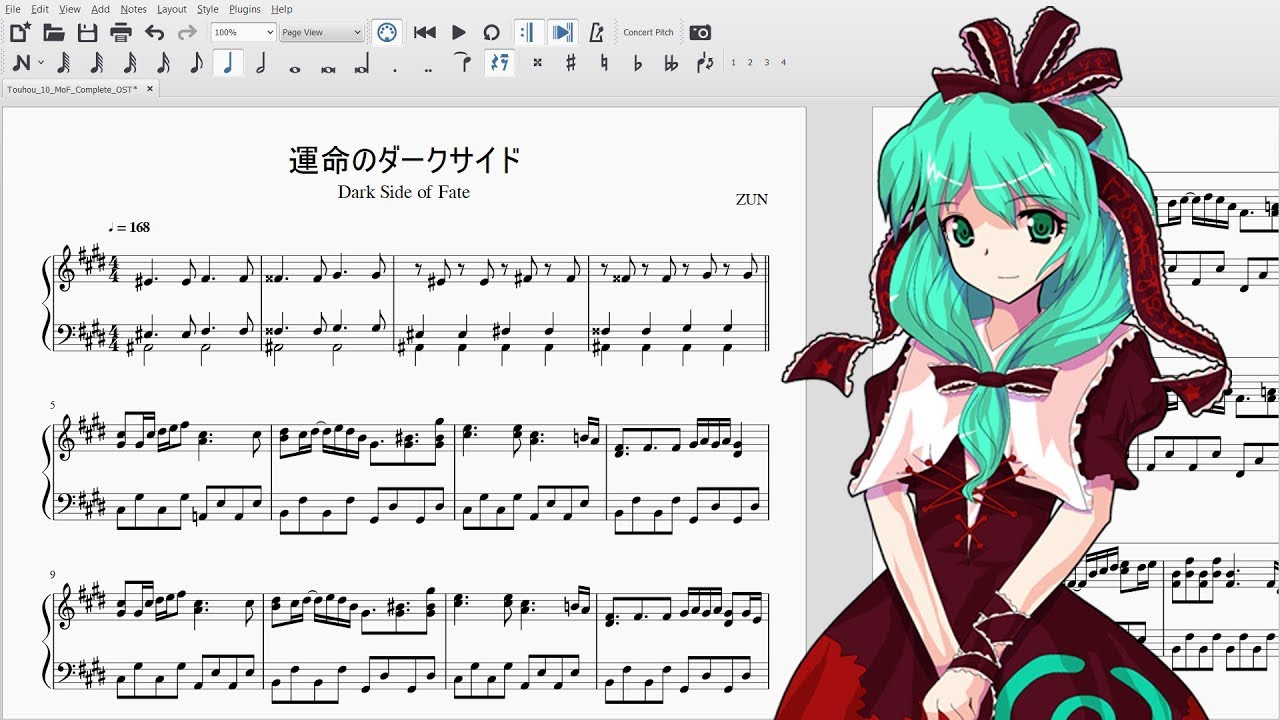Apply the double flat accidental

point(671,63)
